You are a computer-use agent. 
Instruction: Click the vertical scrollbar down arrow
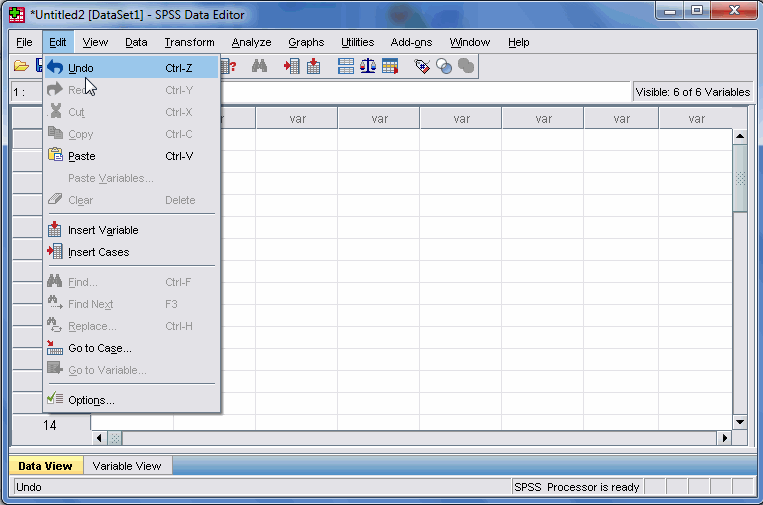coord(740,422)
